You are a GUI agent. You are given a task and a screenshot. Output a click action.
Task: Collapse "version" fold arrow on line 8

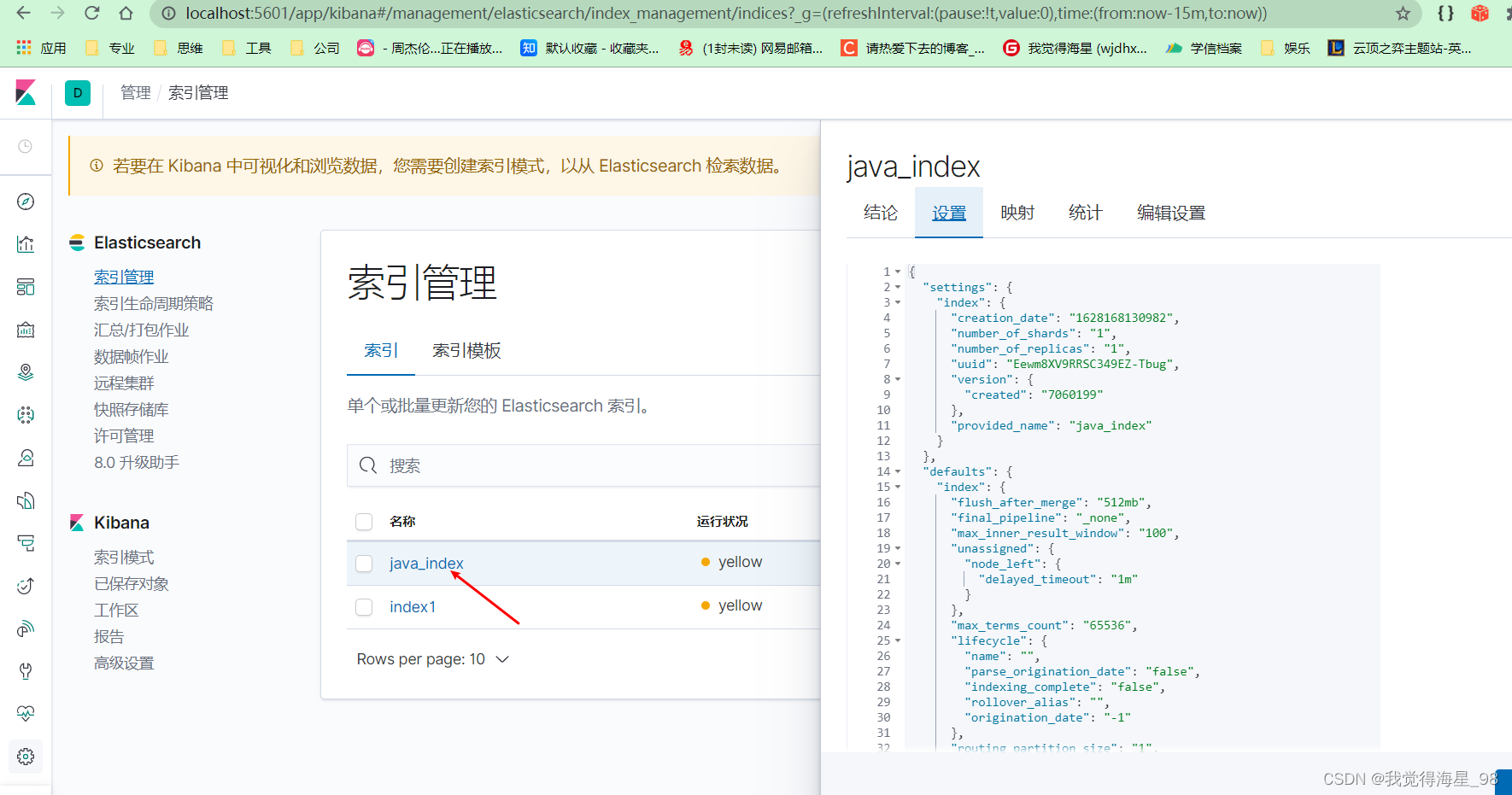pyautogui.click(x=898, y=379)
